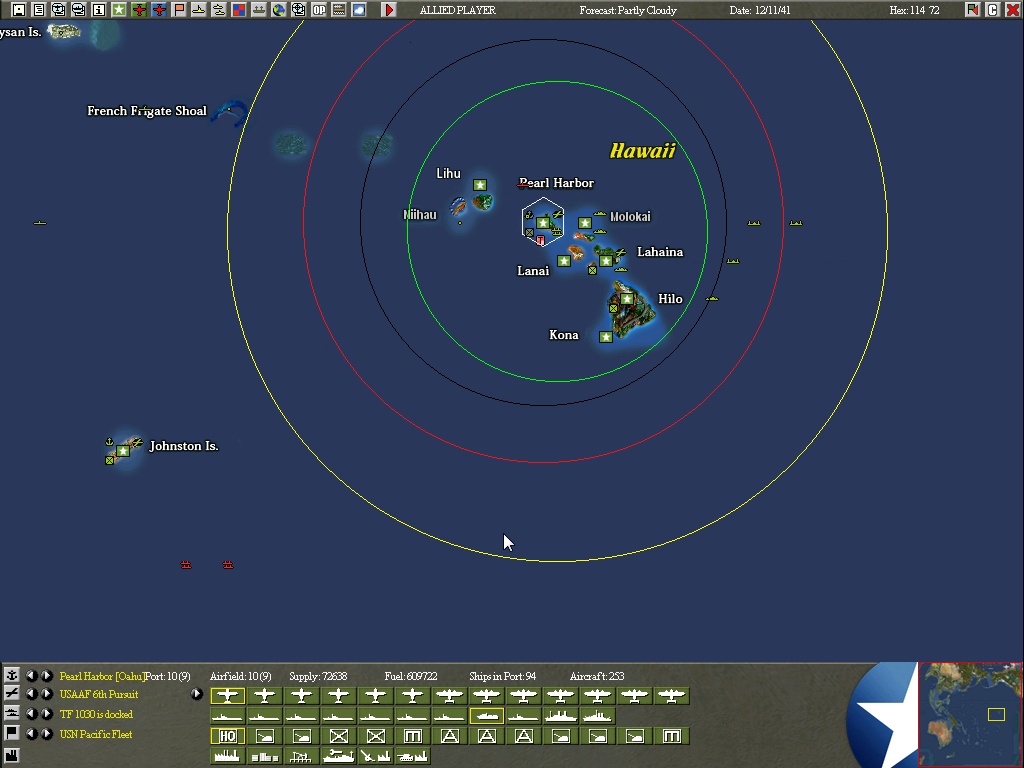Click the ship task force row icon
This screenshot has height=768, width=1024.
click(x=12, y=713)
